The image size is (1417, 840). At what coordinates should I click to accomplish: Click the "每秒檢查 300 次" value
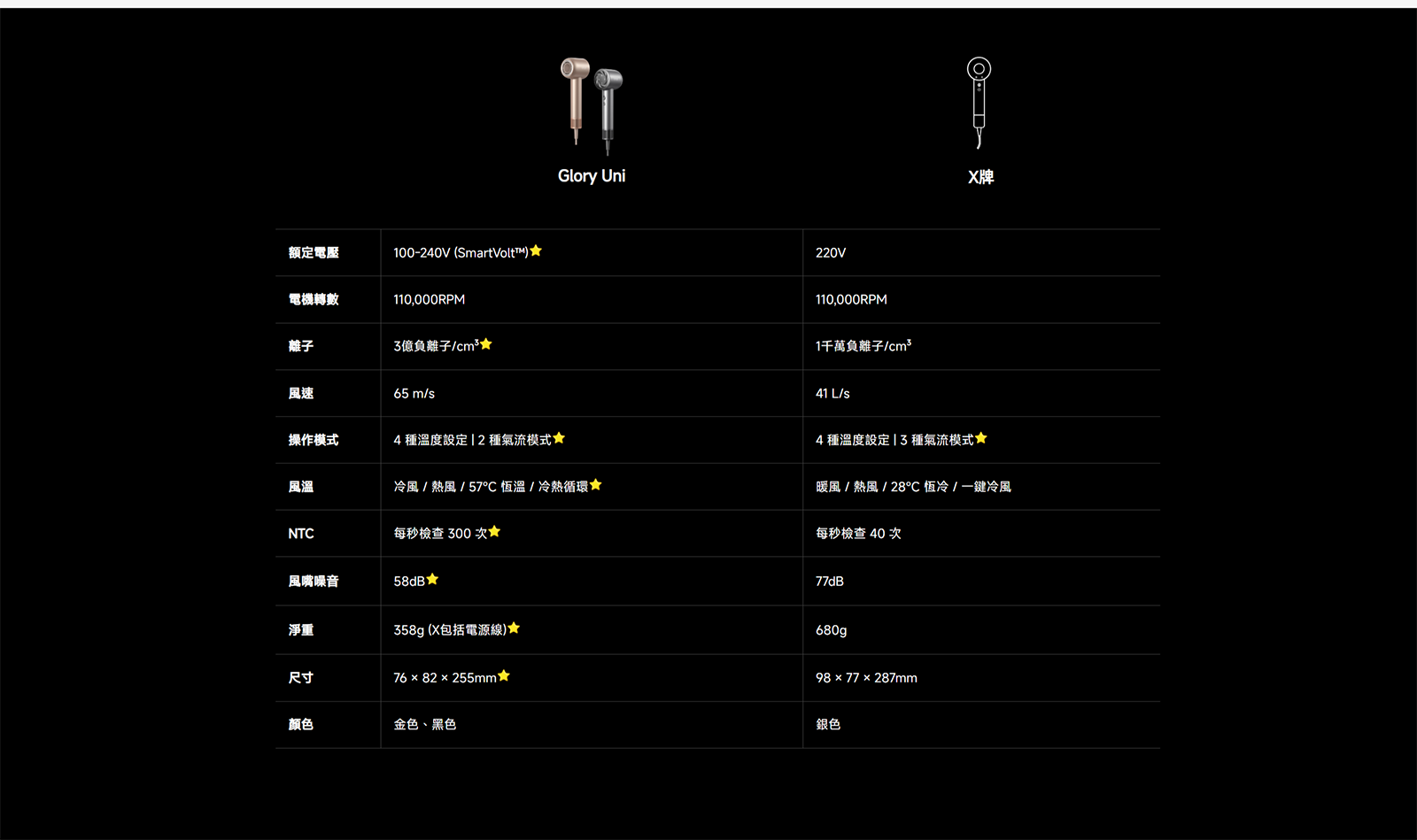click(x=441, y=534)
